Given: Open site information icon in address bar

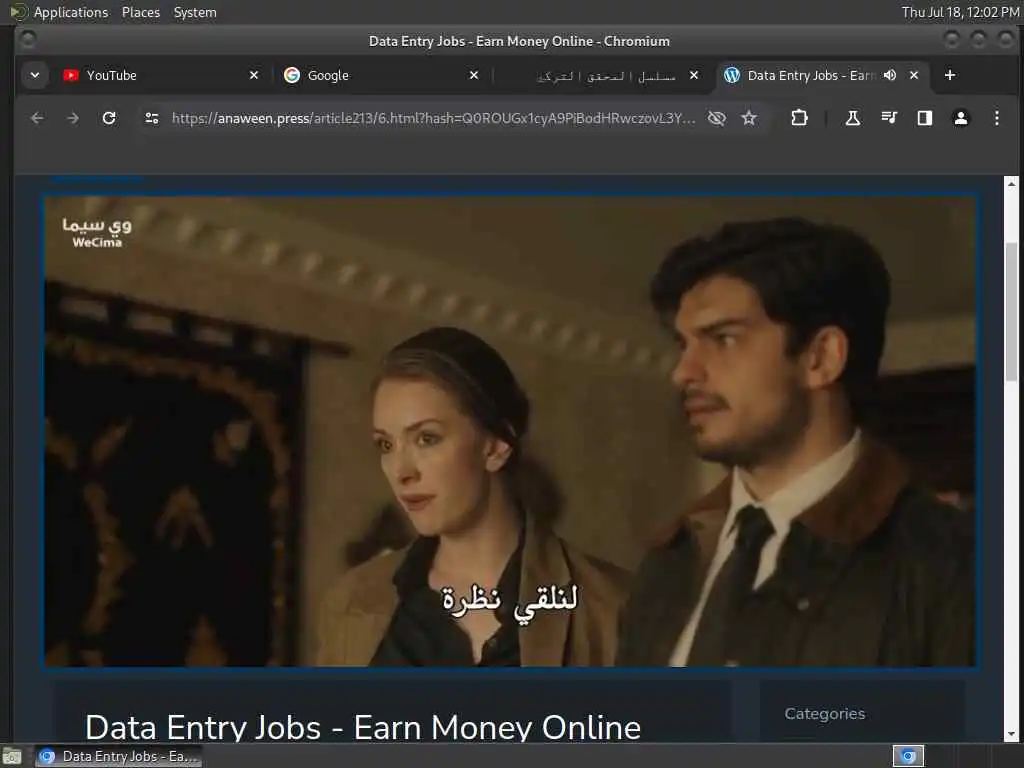Looking at the screenshot, I should (x=152, y=118).
